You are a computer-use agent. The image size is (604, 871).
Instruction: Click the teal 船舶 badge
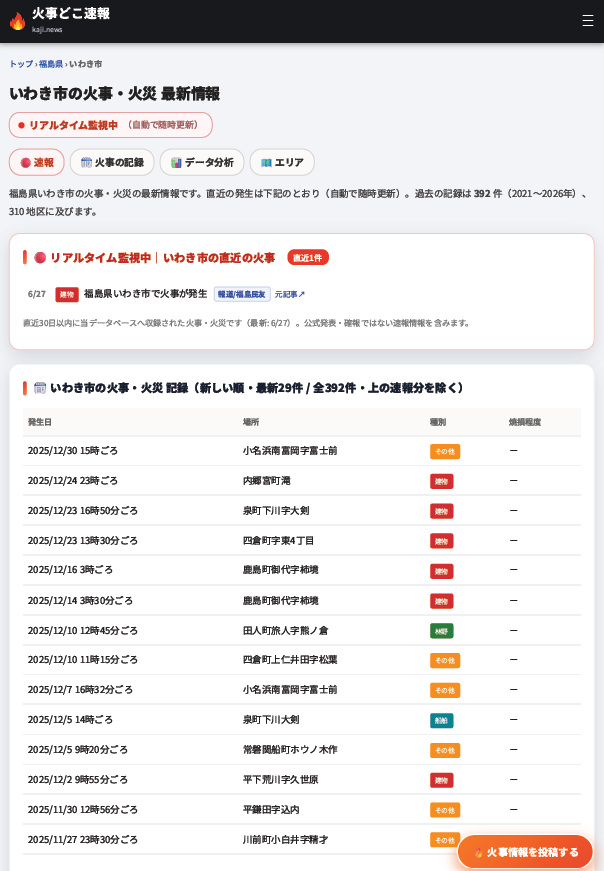coord(441,720)
